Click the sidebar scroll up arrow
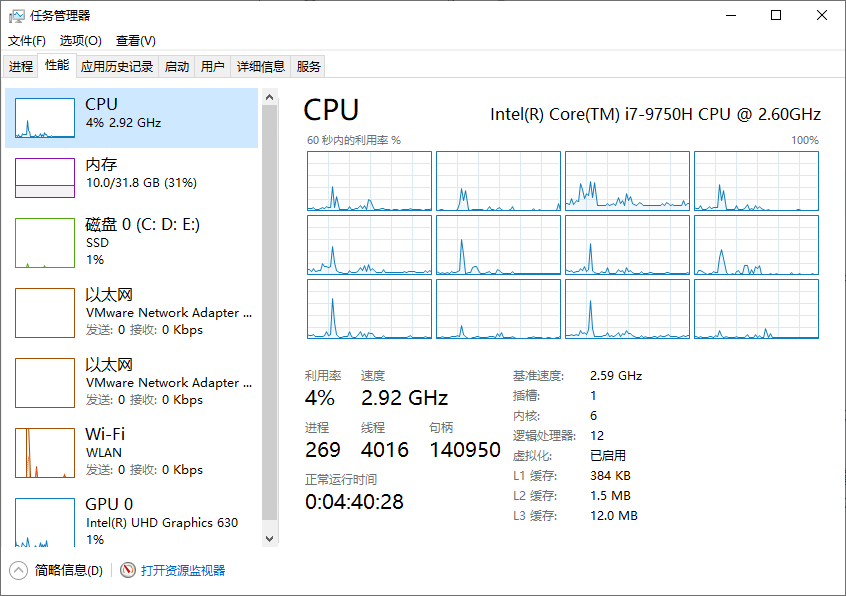 pos(270,97)
